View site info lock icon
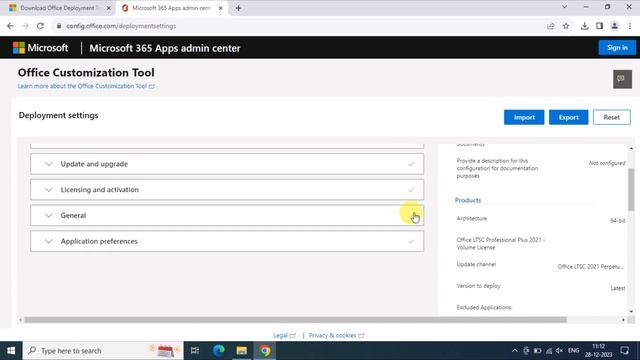This screenshot has height=360, width=640. [x=59, y=26]
